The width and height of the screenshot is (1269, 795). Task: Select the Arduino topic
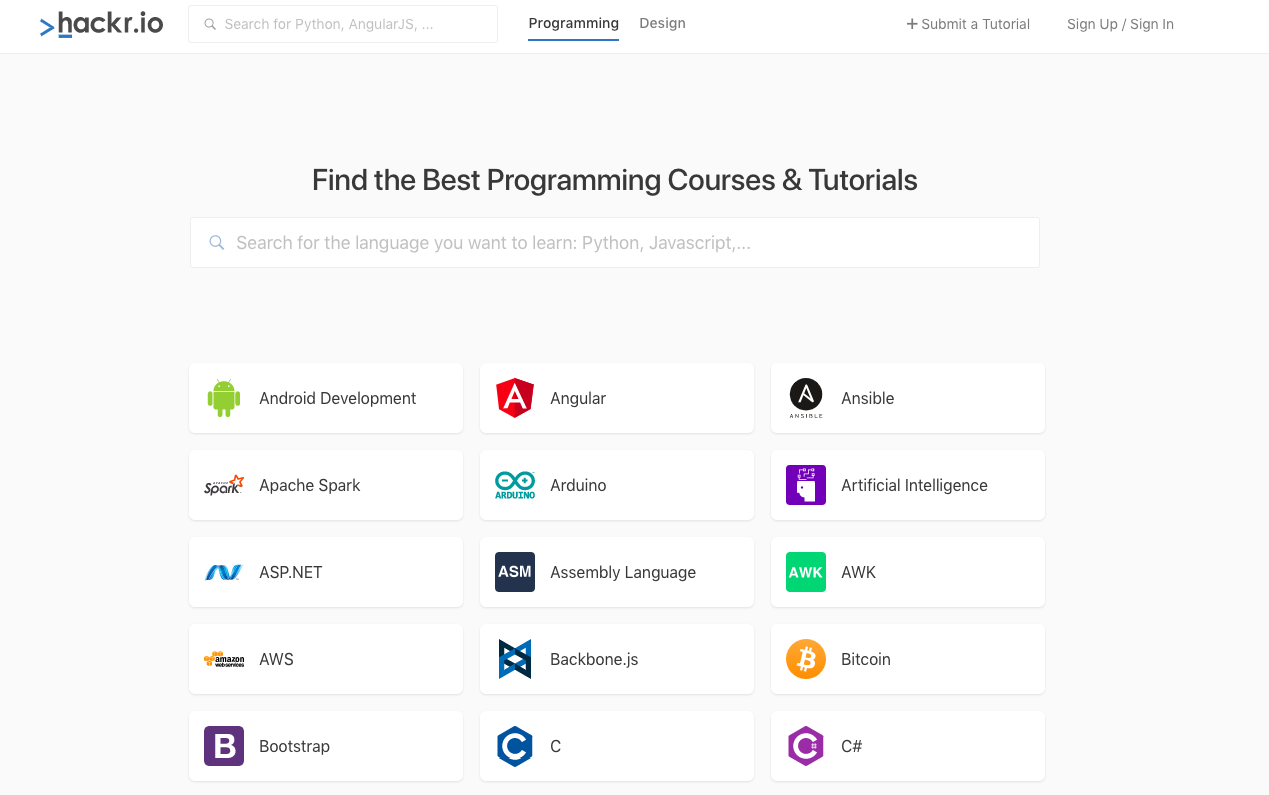(617, 485)
